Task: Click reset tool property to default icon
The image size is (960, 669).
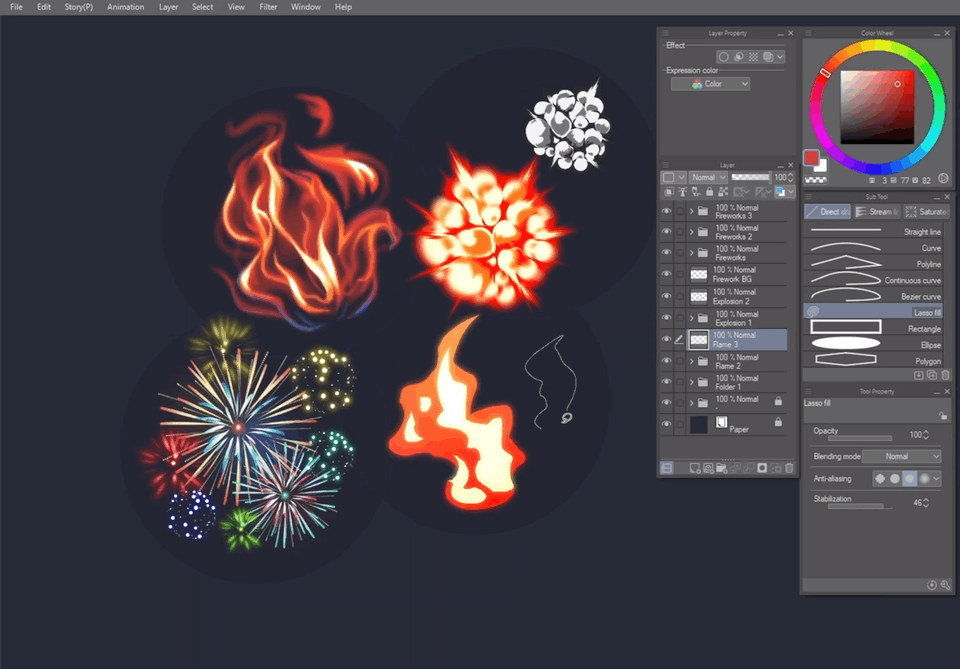Action: tap(931, 585)
